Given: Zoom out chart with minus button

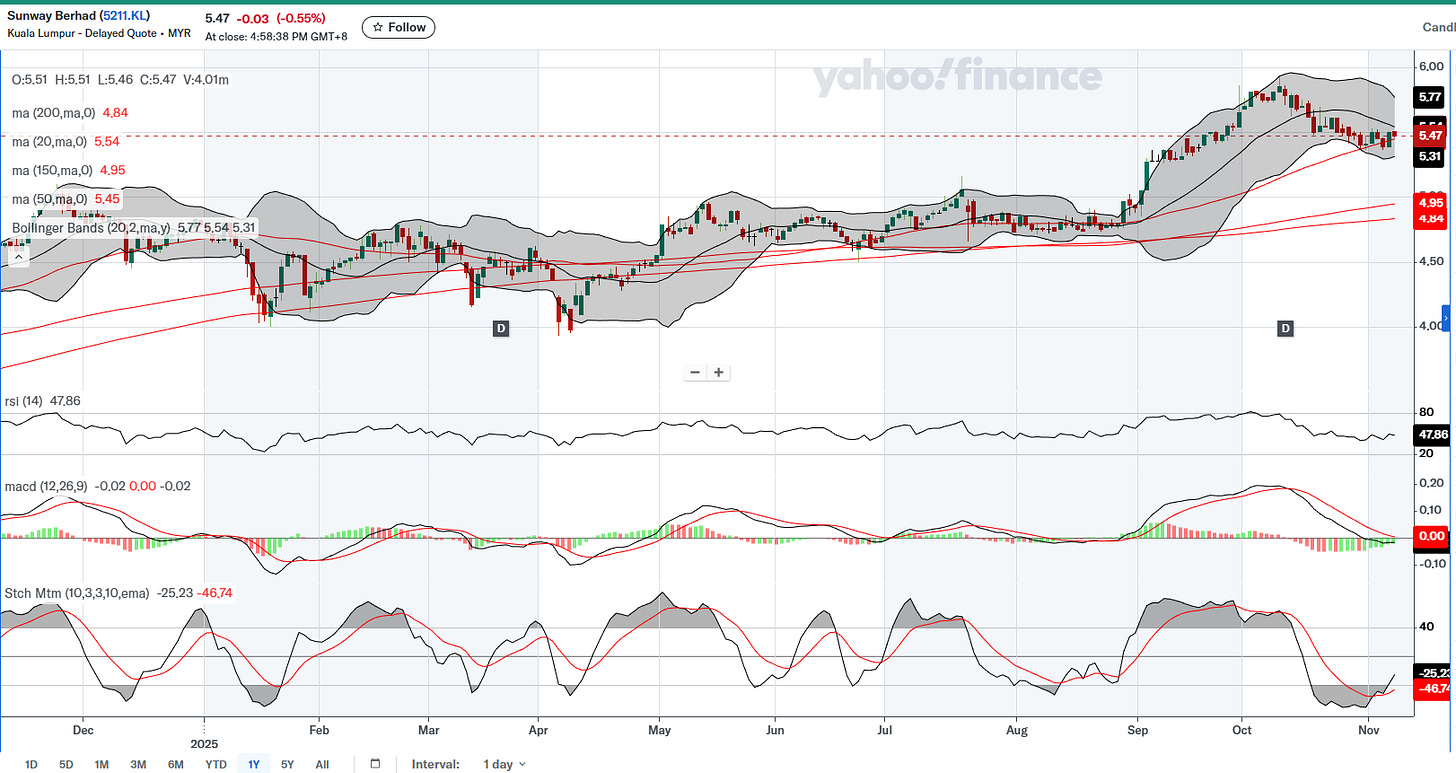Looking at the screenshot, I should coord(696,373).
